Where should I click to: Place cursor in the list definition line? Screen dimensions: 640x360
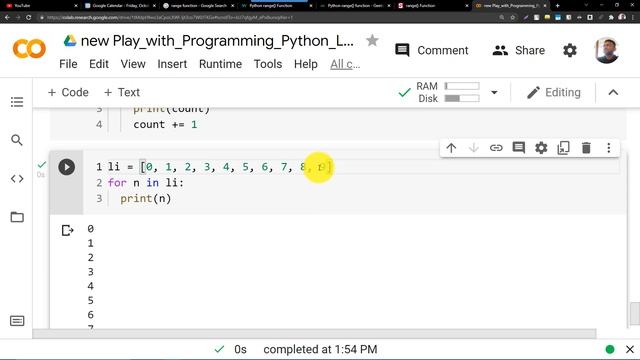tap(220, 167)
